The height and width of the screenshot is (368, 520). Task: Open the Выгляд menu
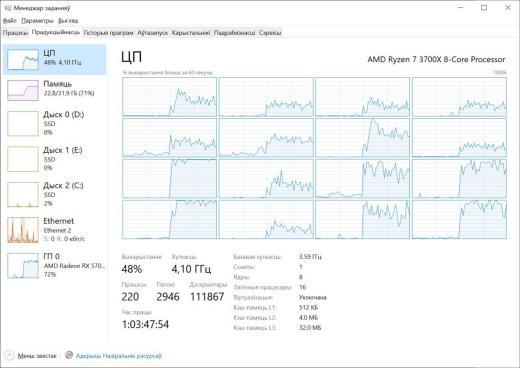[x=68, y=21]
